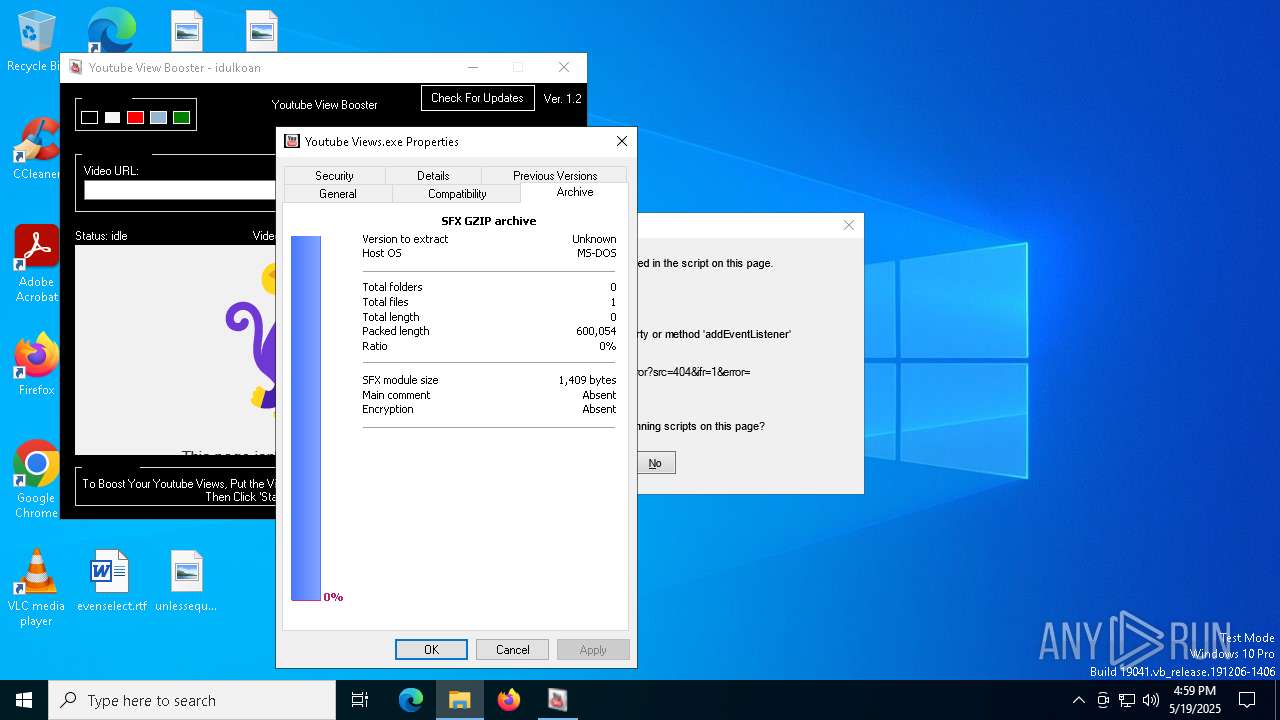This screenshot has height=720, width=1280.
Task: Open the Microsoft Edge desktop shortcut
Action: point(111,30)
